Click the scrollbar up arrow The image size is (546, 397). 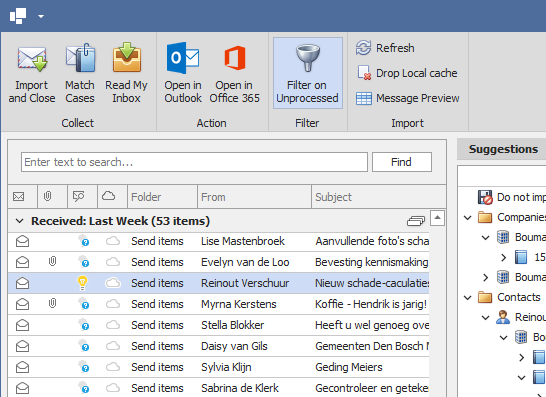(x=437, y=218)
